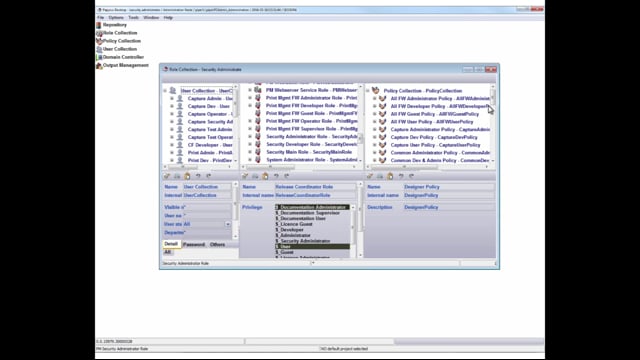Select the Capture Dev user row
This screenshot has height=360, width=640.
(209, 106)
